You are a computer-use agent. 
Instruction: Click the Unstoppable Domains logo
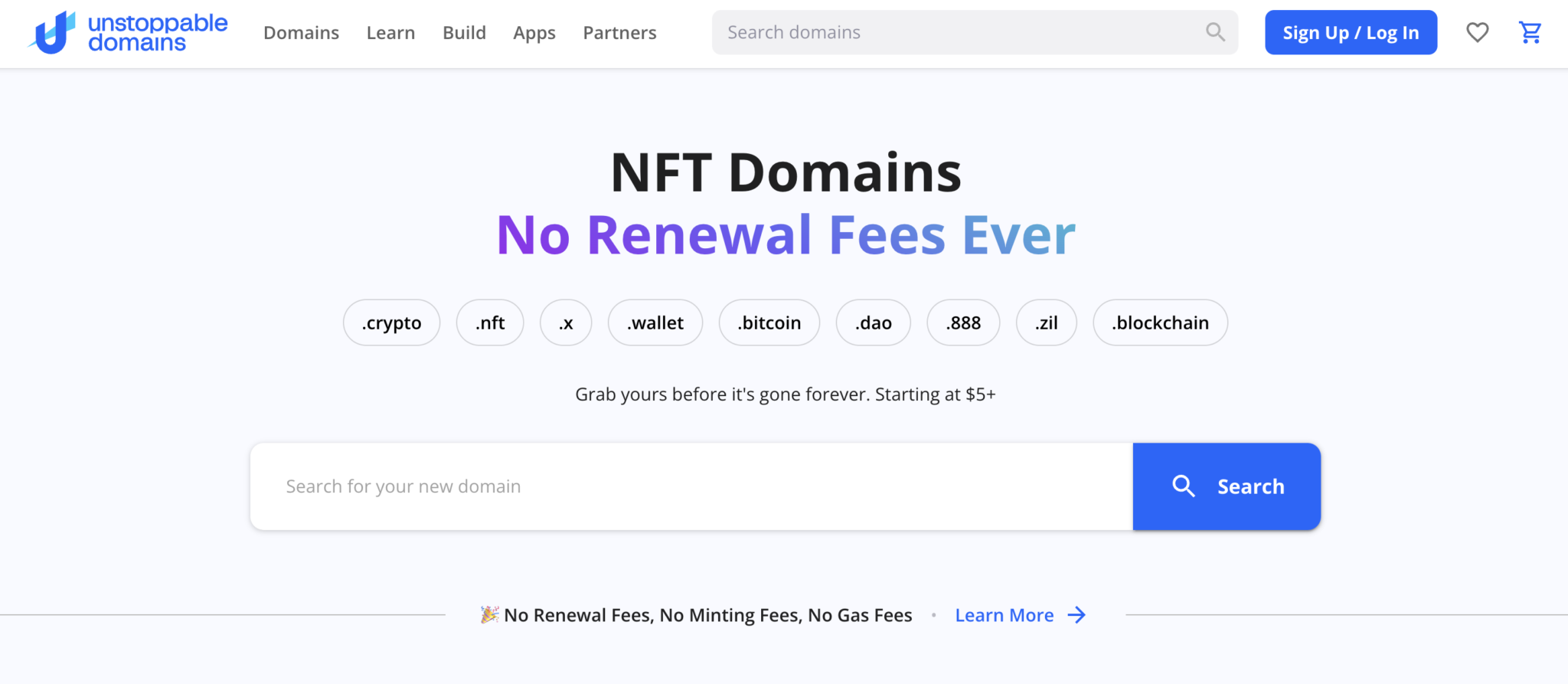[x=126, y=32]
